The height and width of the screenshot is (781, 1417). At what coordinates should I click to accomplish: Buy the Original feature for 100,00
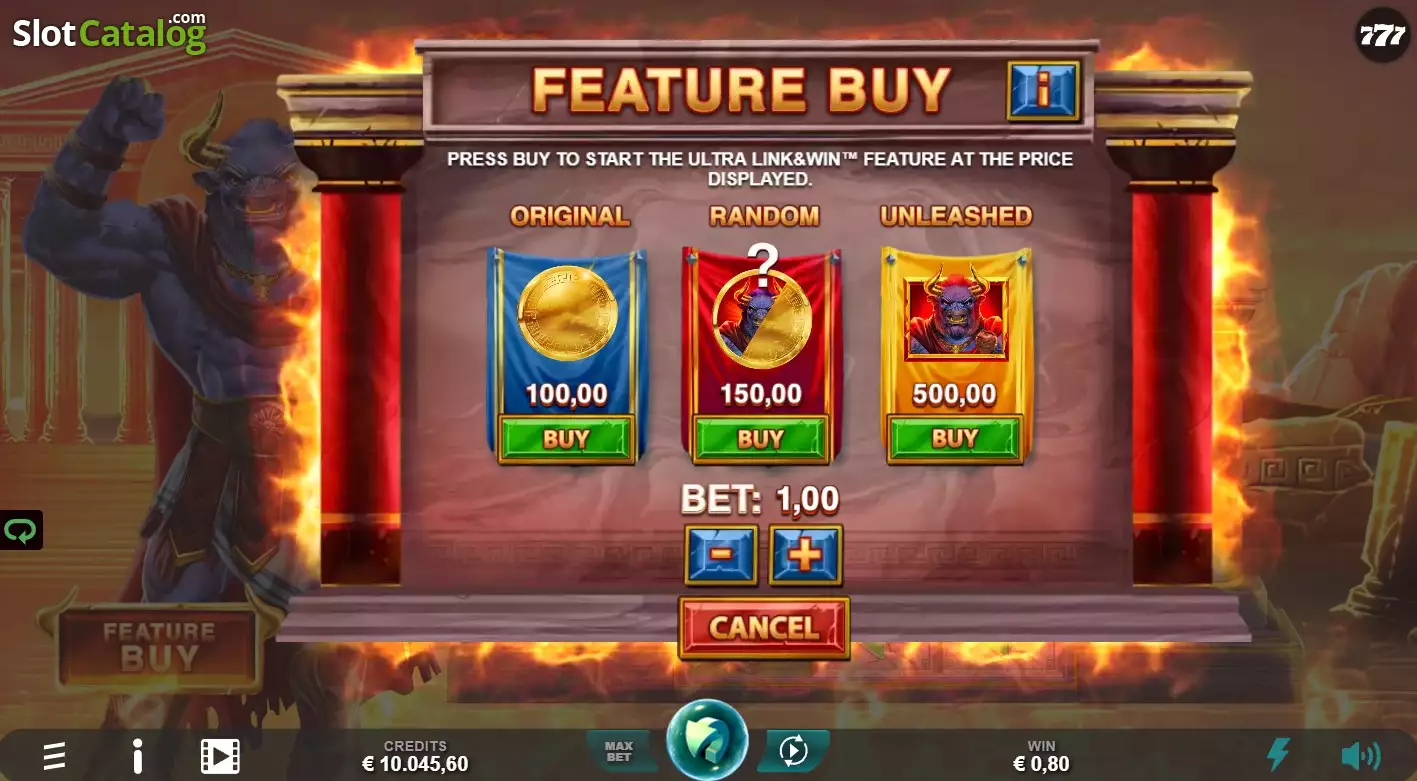(x=566, y=439)
